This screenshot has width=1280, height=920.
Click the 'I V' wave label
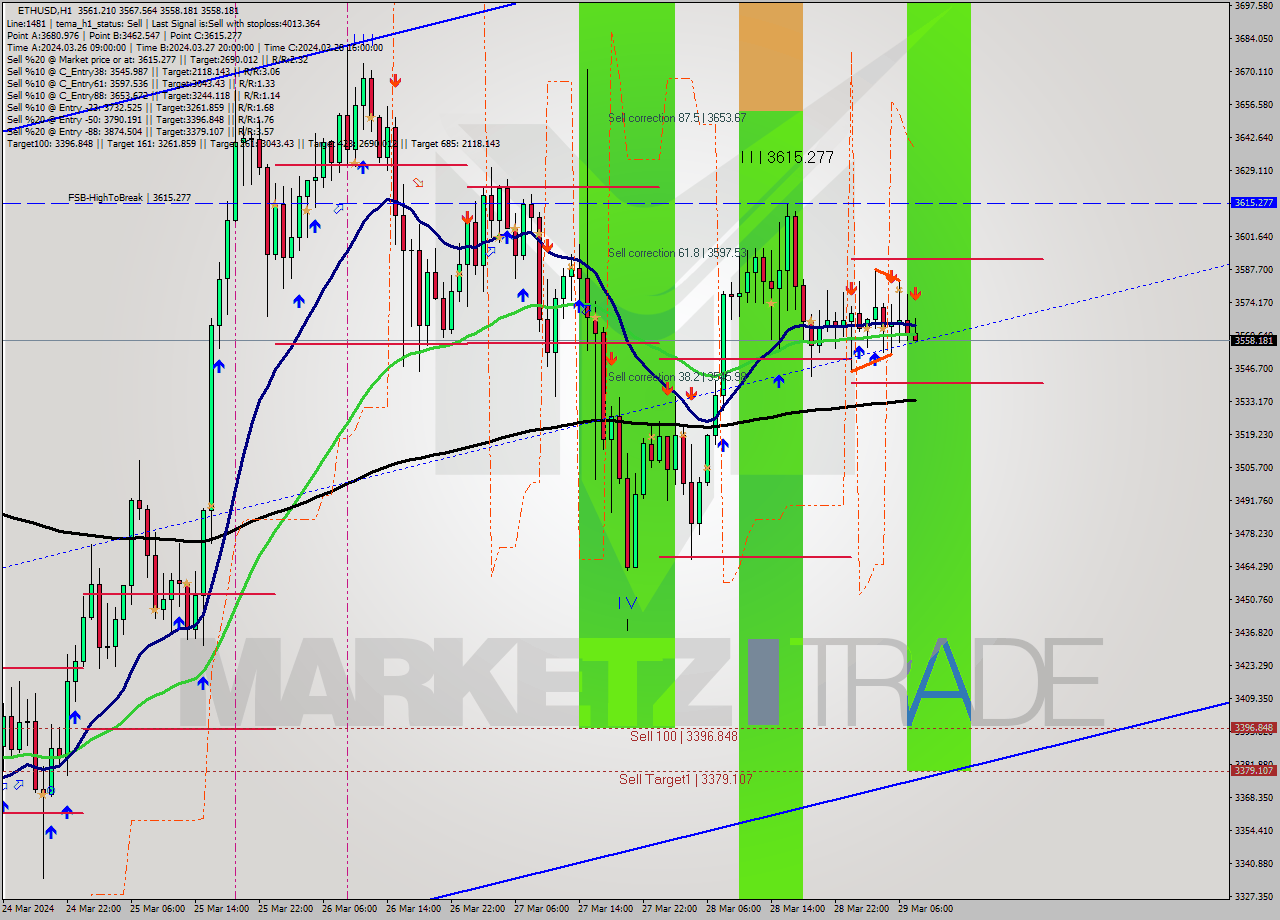tap(627, 602)
